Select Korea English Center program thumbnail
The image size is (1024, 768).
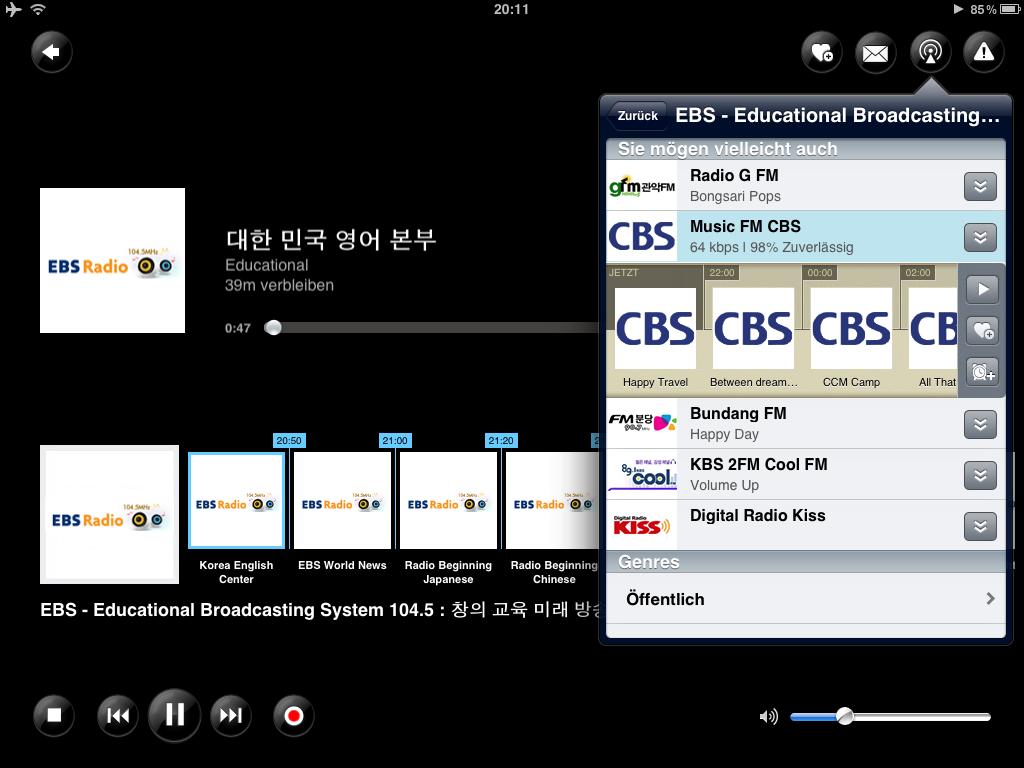point(236,501)
